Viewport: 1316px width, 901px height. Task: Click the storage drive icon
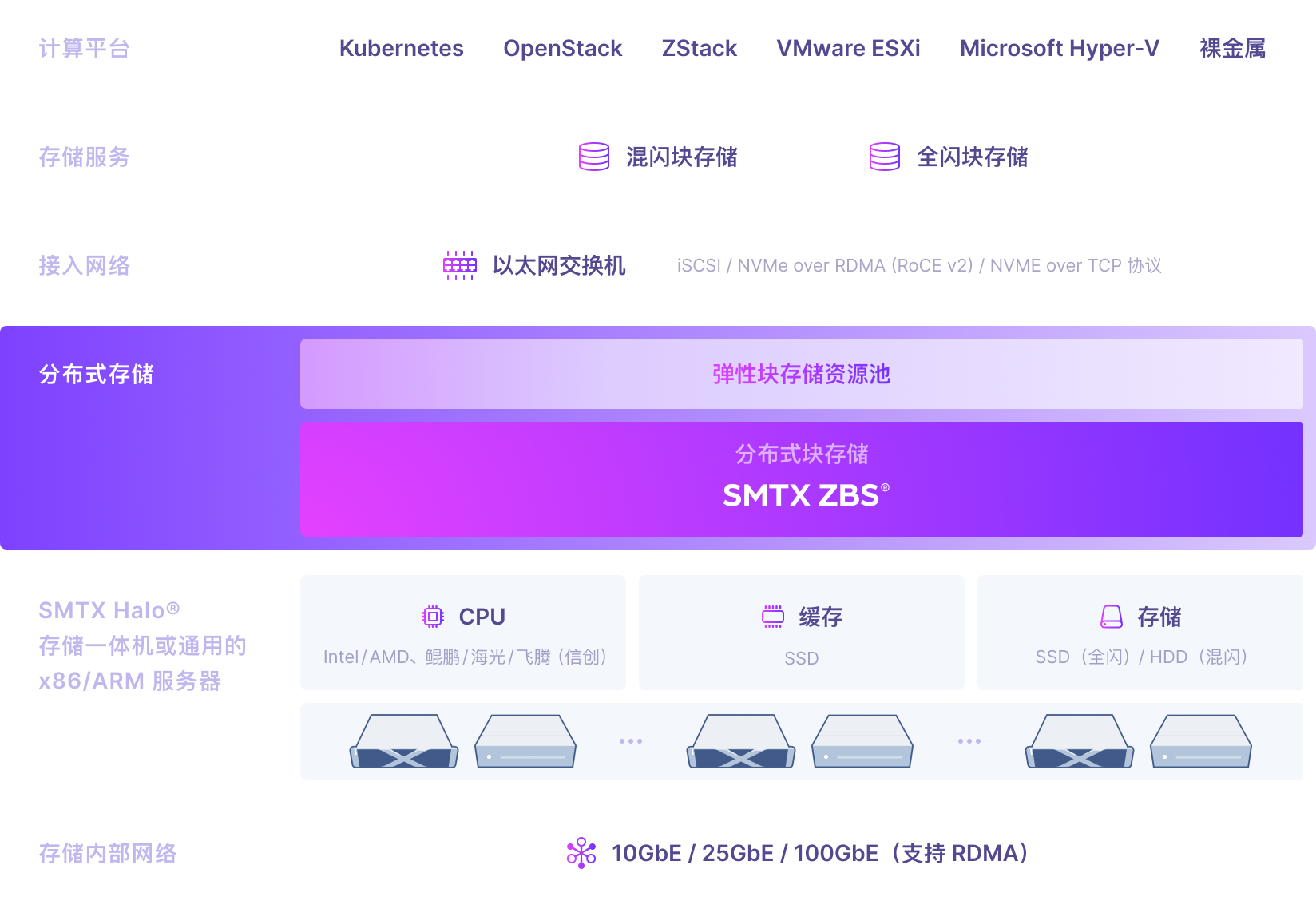point(1112,617)
